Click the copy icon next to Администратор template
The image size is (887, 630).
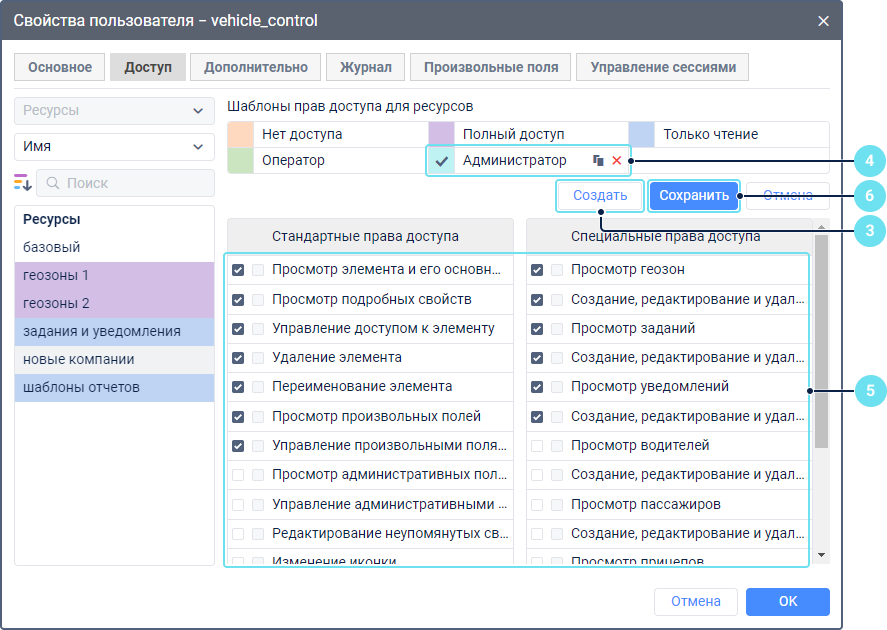598,161
